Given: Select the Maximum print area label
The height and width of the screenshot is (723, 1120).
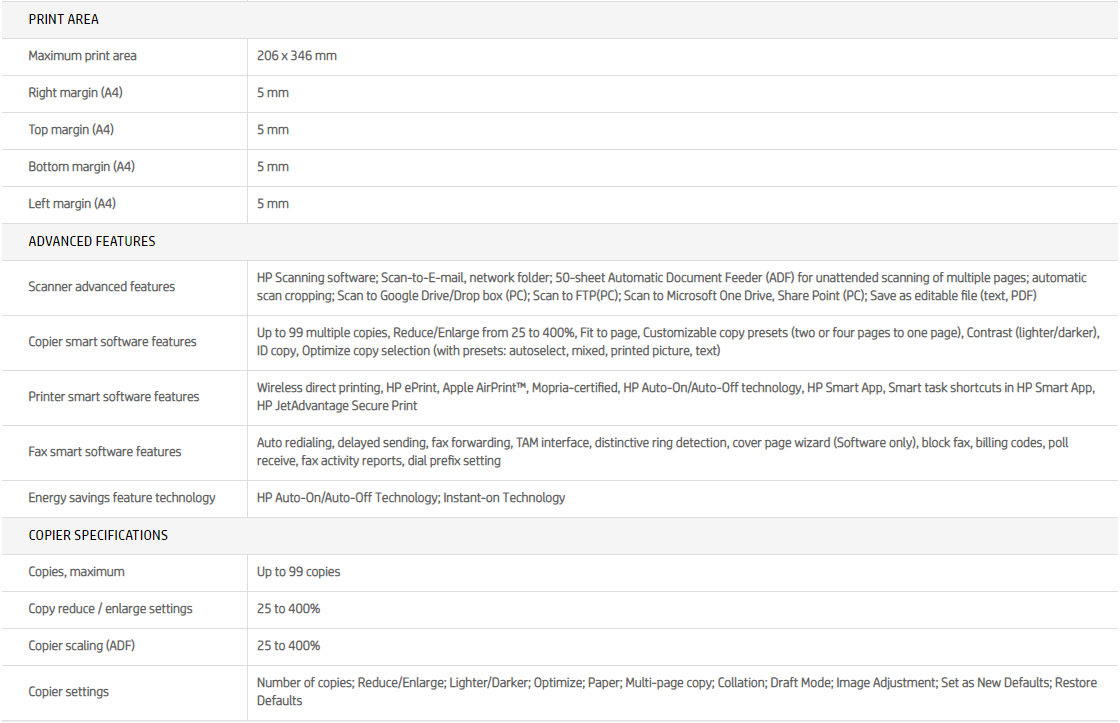Looking at the screenshot, I should (82, 56).
